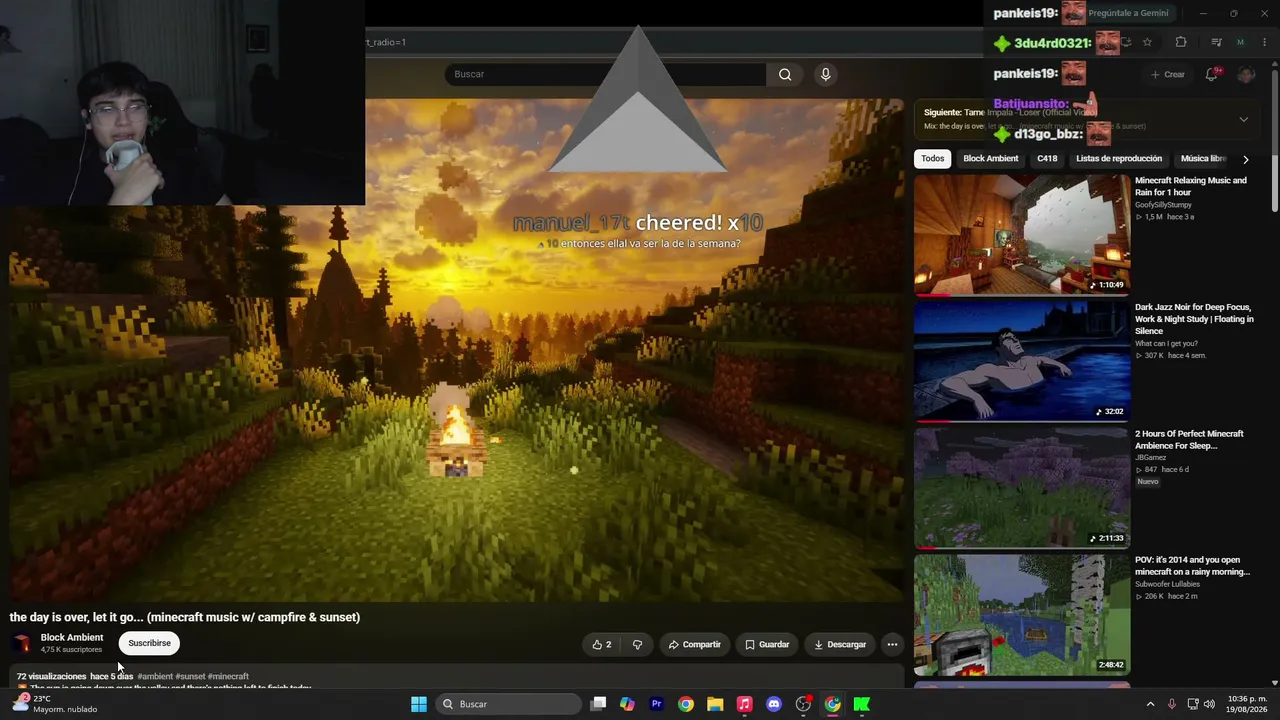
Task: Click the Crear create button
Action: click(1167, 74)
